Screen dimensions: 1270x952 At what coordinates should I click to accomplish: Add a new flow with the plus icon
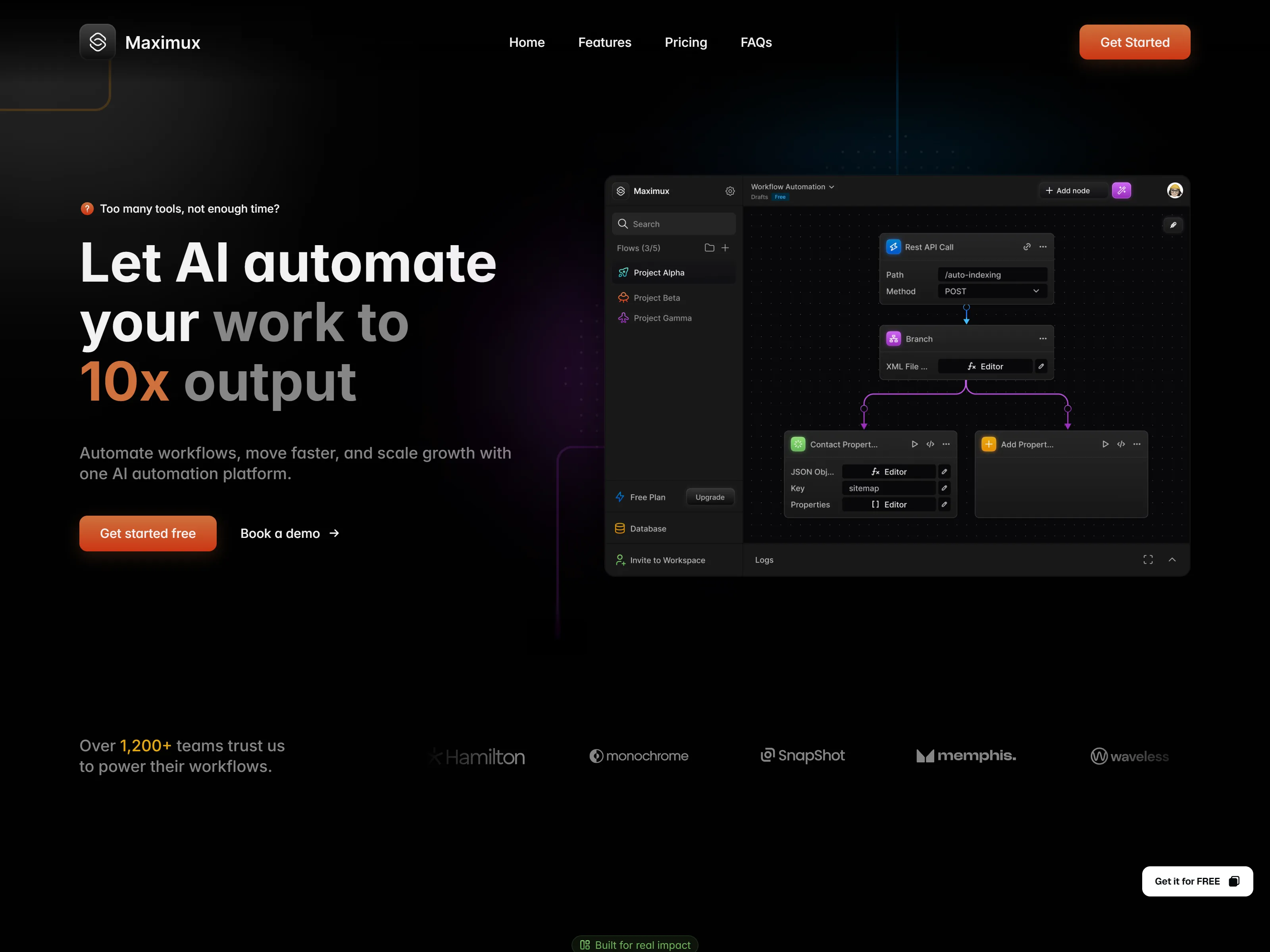(725, 248)
